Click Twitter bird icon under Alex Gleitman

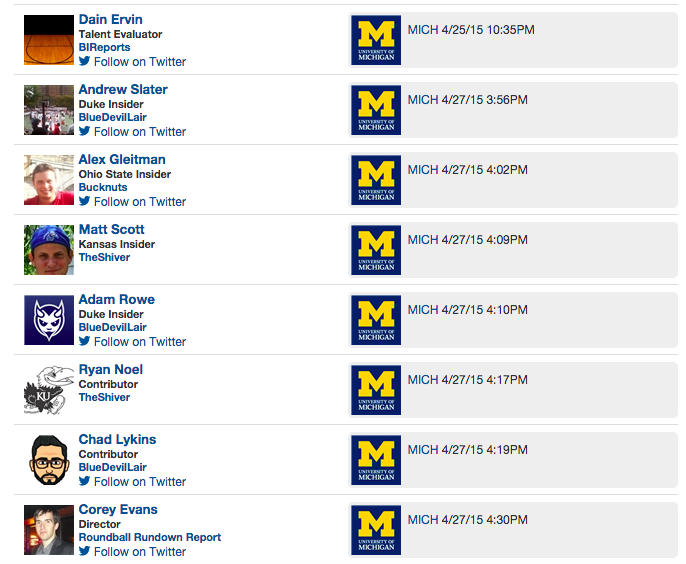tap(85, 202)
